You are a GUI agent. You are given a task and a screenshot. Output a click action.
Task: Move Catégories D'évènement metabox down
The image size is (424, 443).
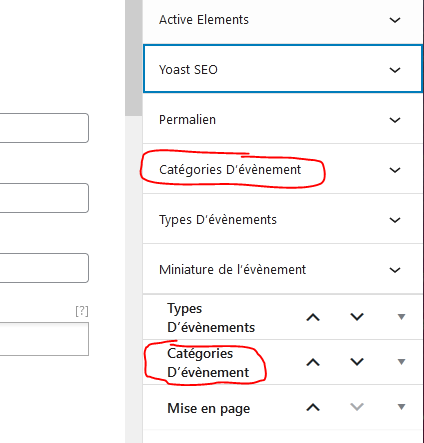click(x=357, y=362)
